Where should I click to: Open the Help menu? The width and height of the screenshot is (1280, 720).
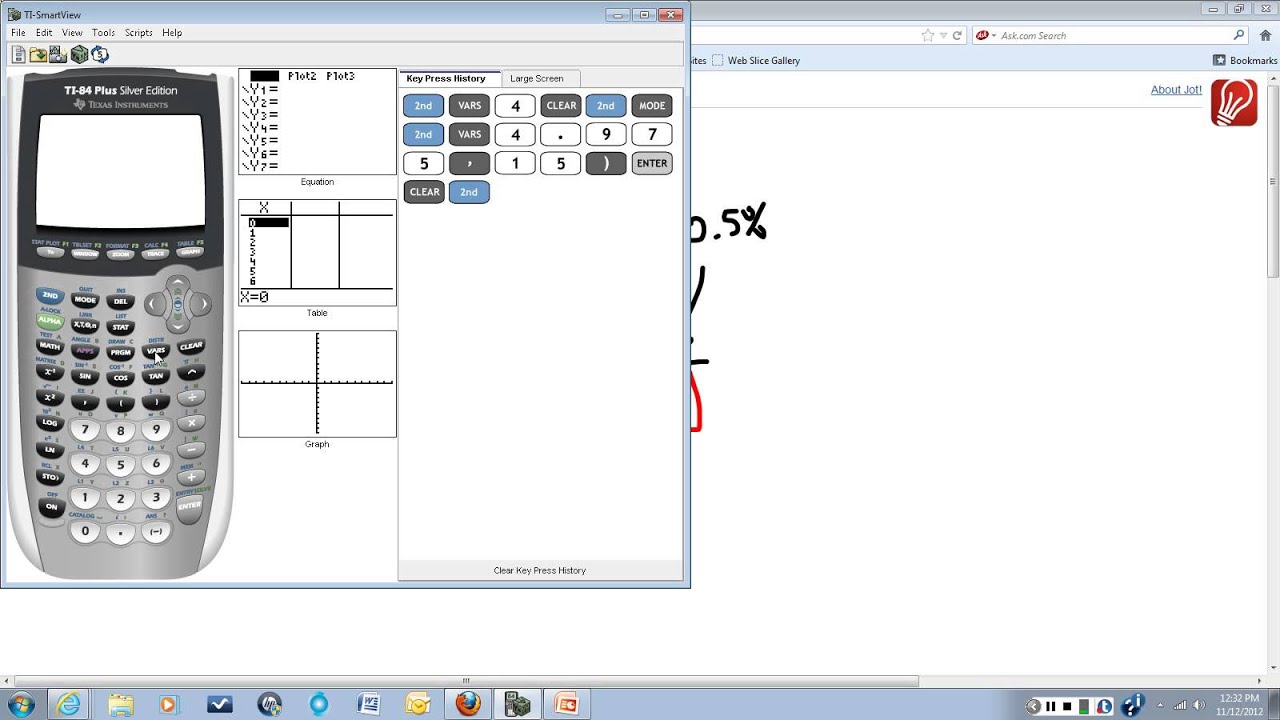click(x=172, y=33)
